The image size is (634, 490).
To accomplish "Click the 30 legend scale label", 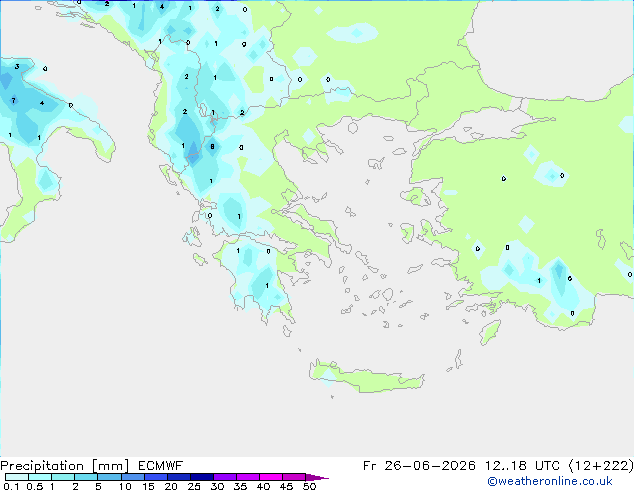I will point(217,486).
